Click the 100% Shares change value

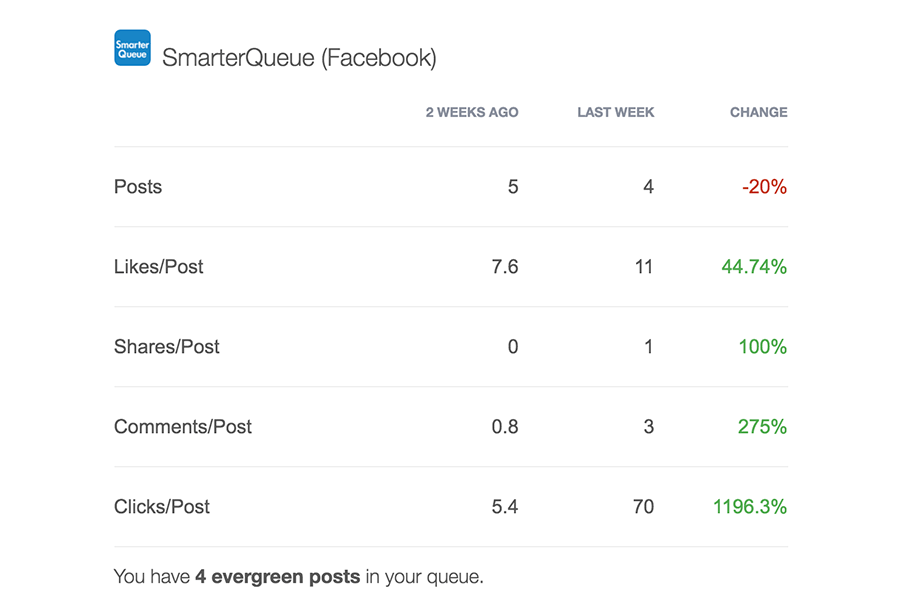762,347
